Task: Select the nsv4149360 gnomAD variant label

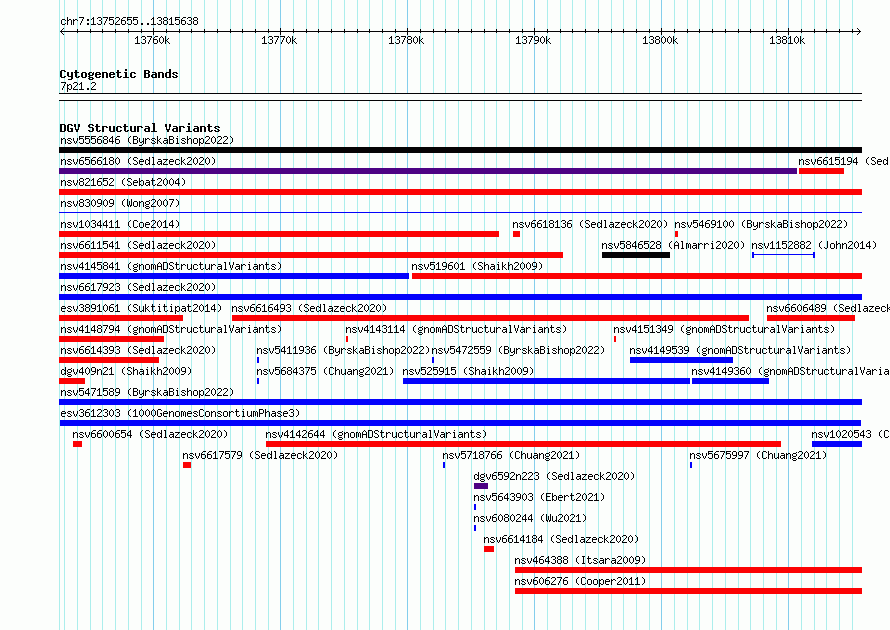Action: coord(791,371)
